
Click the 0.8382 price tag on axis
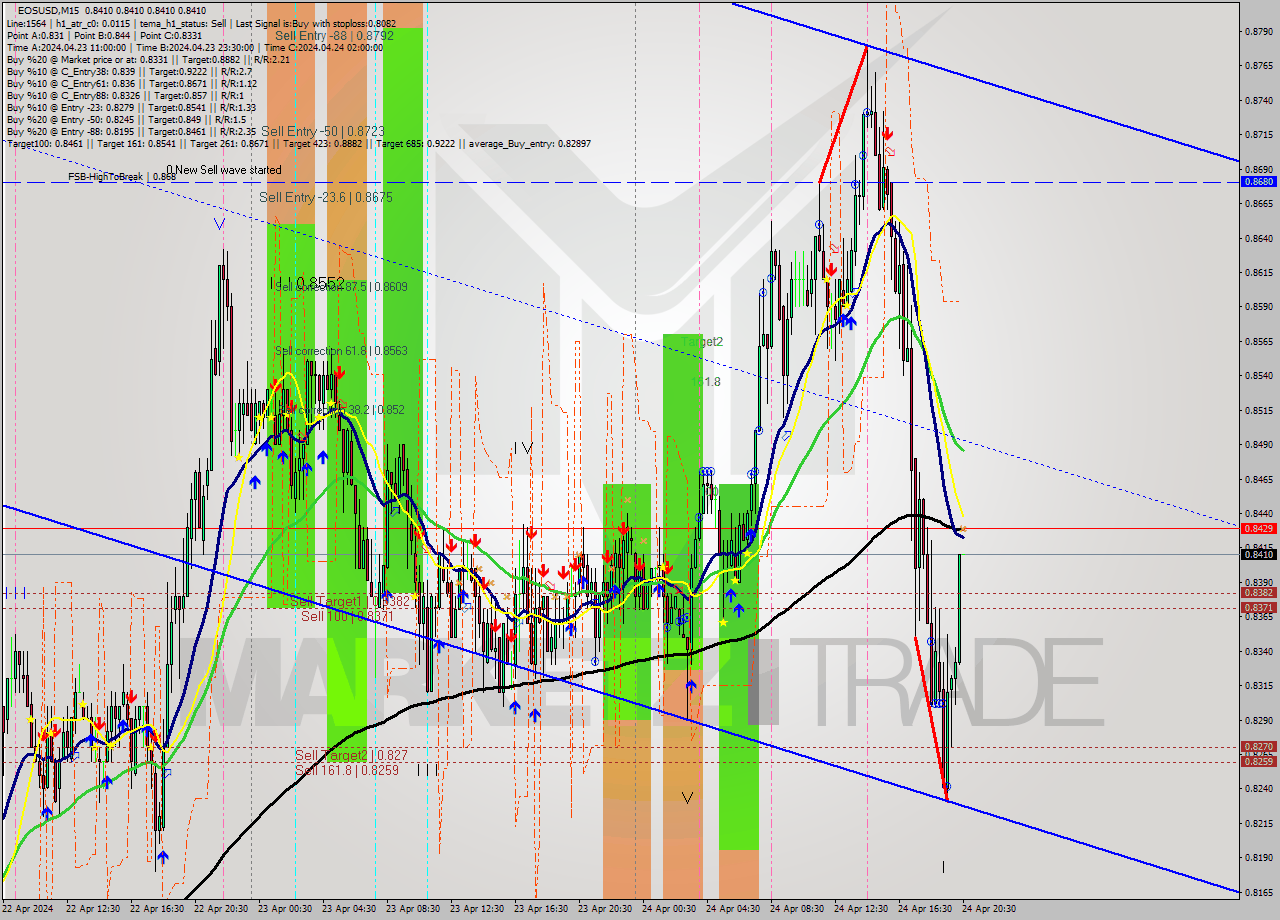[1258, 593]
